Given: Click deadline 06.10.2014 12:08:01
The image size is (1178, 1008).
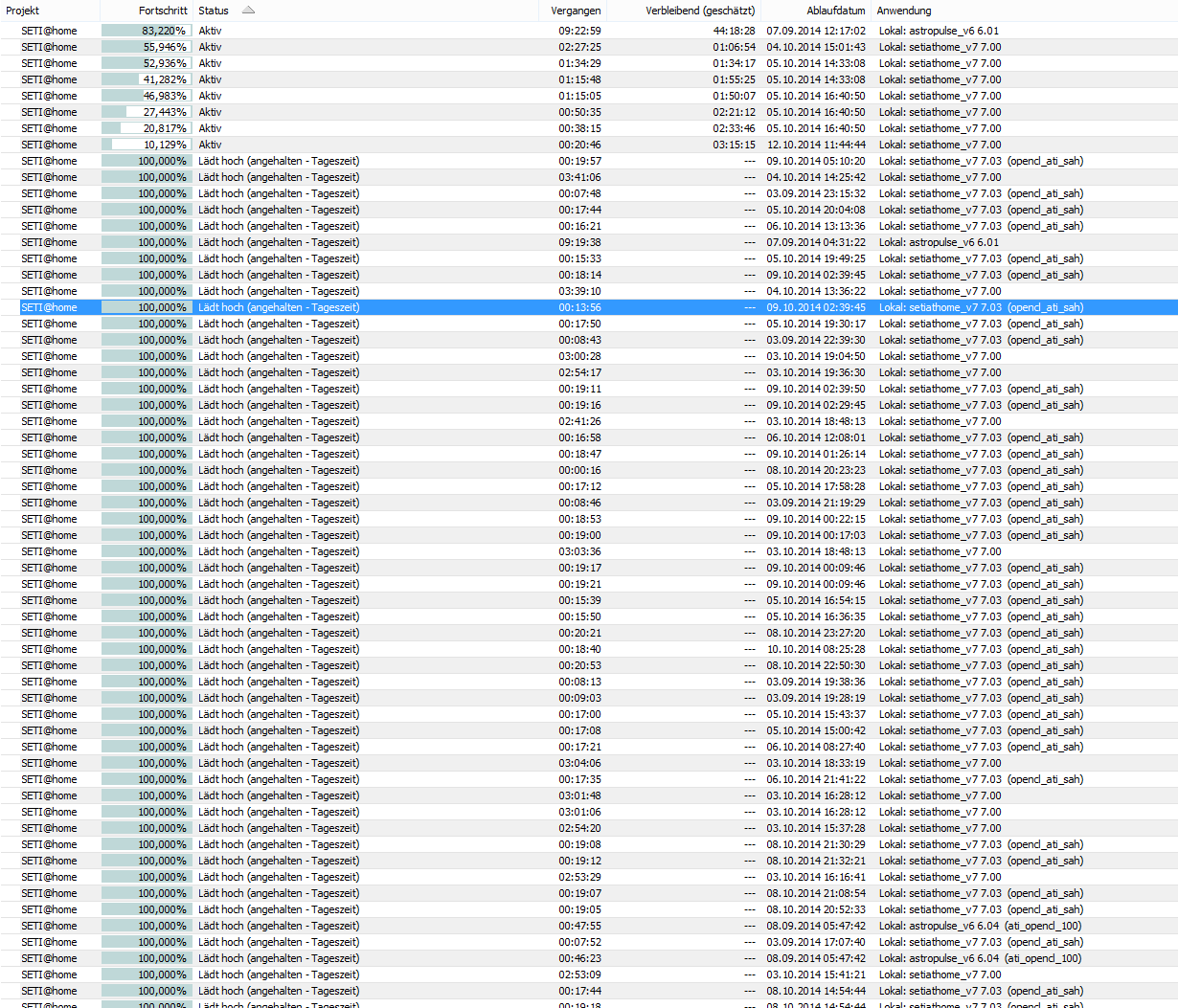Looking at the screenshot, I should 816,437.
